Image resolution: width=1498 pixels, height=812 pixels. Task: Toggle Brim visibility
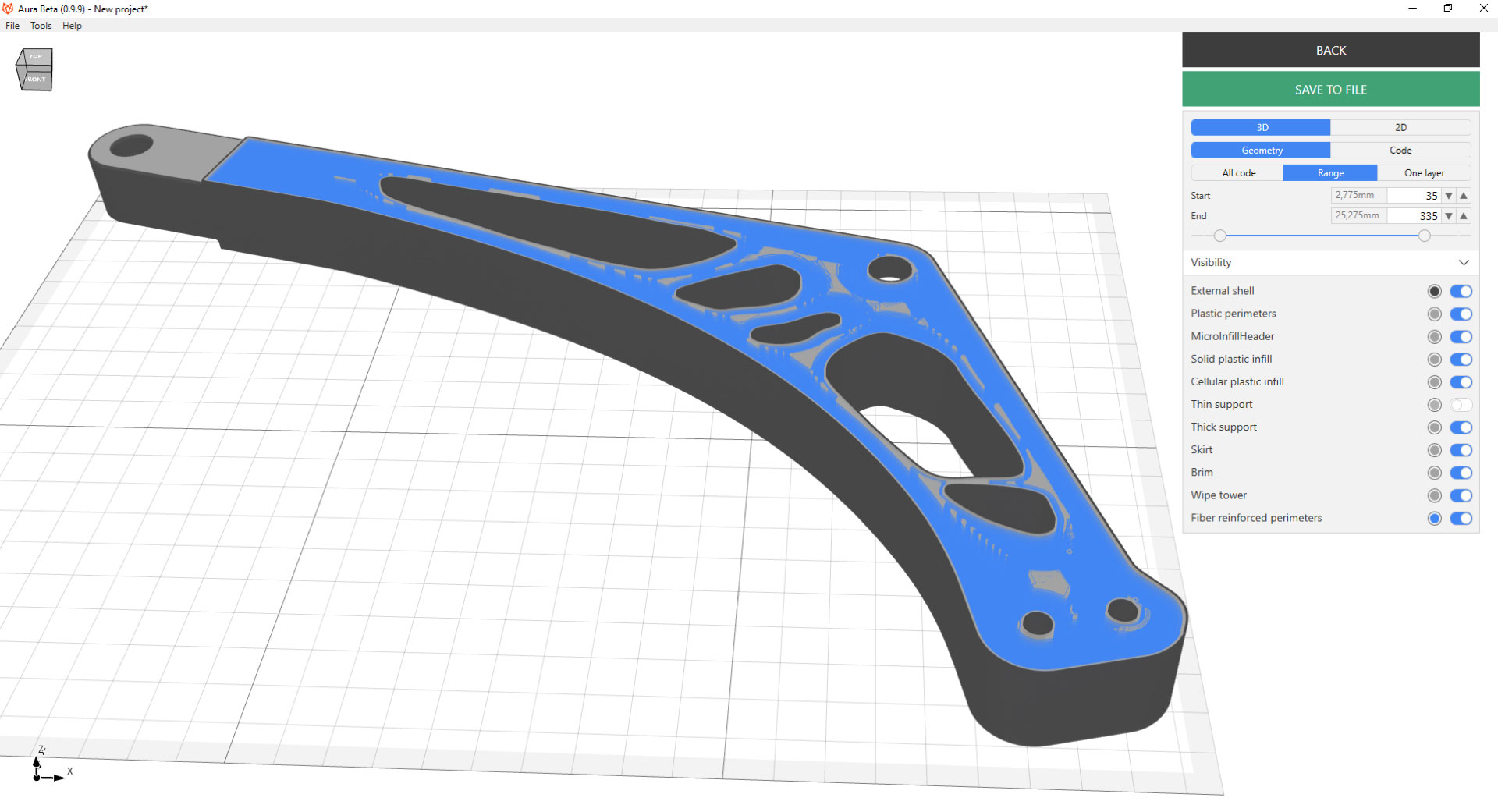pyautogui.click(x=1461, y=473)
